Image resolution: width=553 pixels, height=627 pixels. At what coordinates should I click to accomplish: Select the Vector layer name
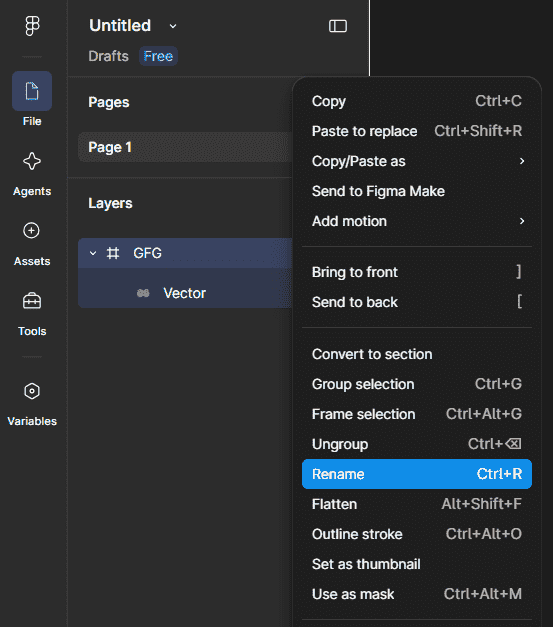(x=184, y=293)
